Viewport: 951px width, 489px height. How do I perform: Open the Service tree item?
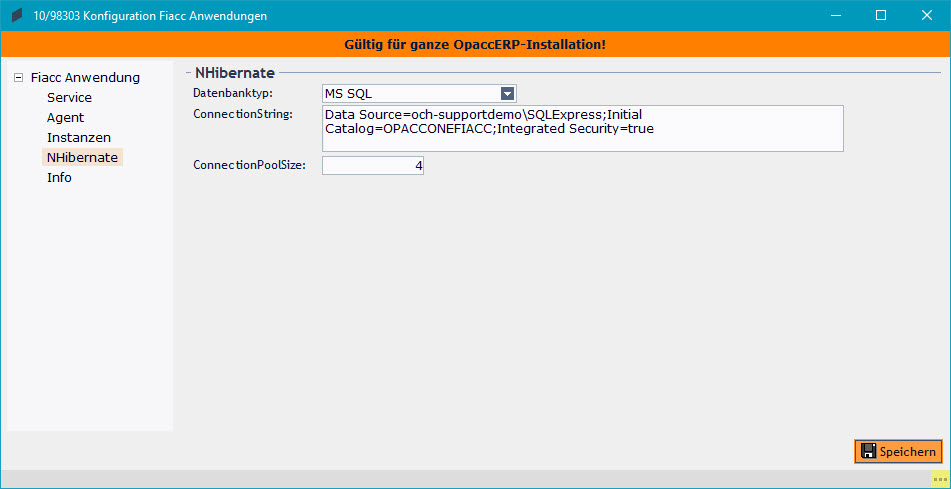(69, 98)
